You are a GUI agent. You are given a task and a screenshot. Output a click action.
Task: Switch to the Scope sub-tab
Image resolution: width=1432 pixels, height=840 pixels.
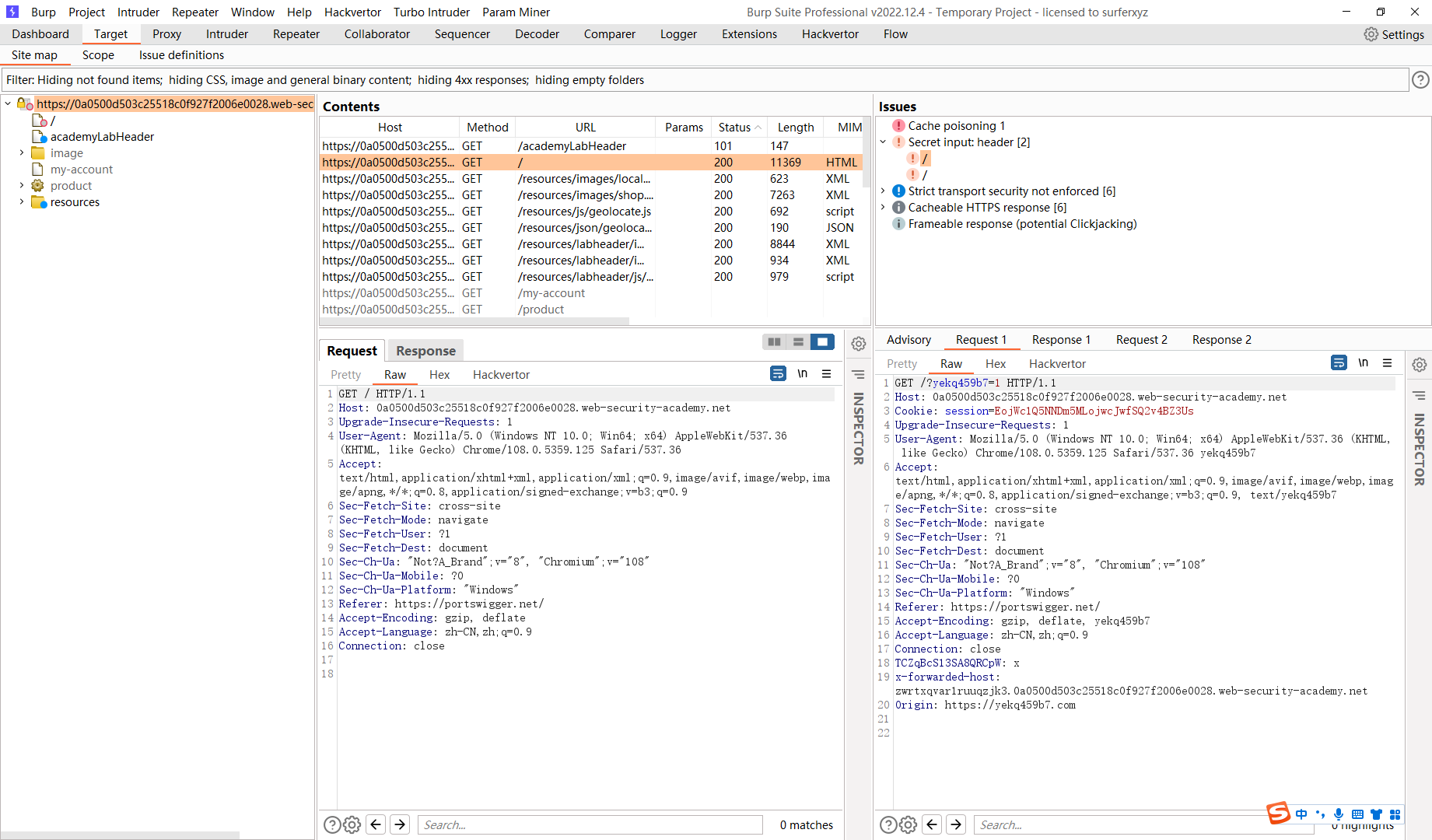pyautogui.click(x=98, y=55)
